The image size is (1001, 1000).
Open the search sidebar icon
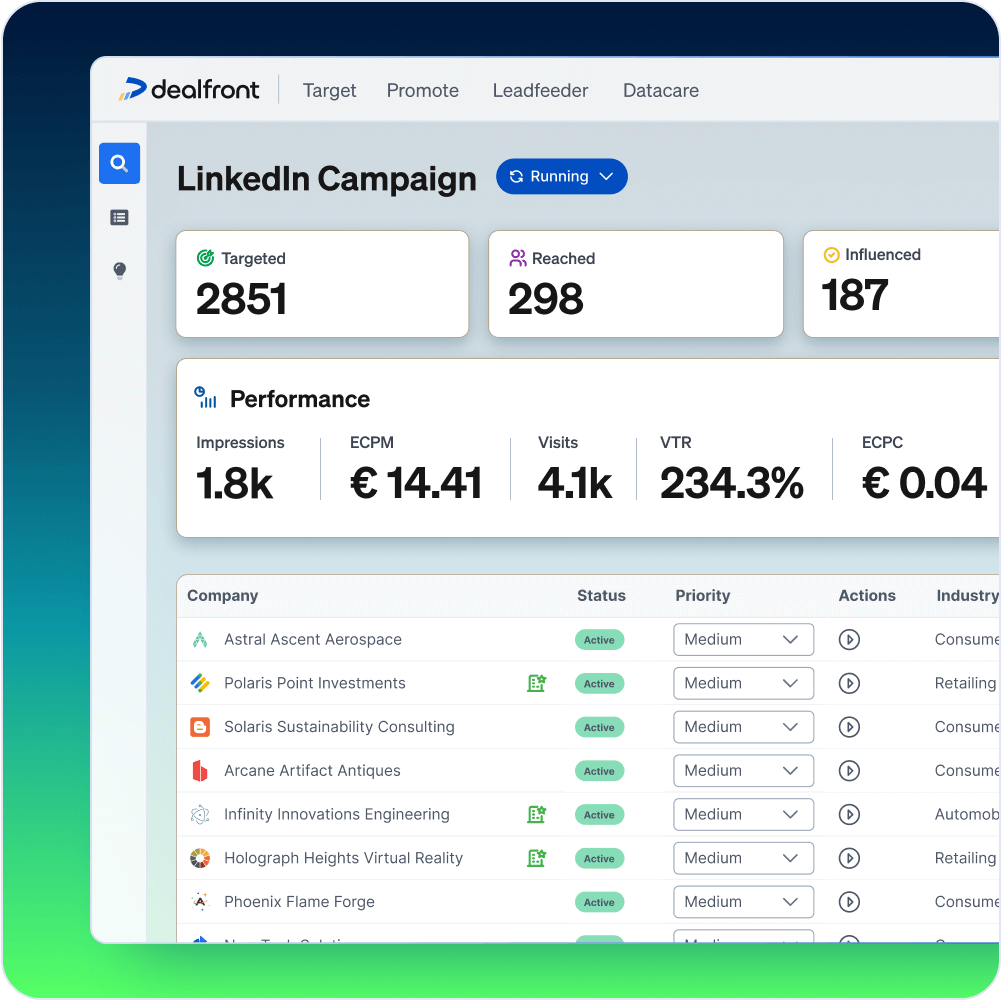click(x=119, y=163)
